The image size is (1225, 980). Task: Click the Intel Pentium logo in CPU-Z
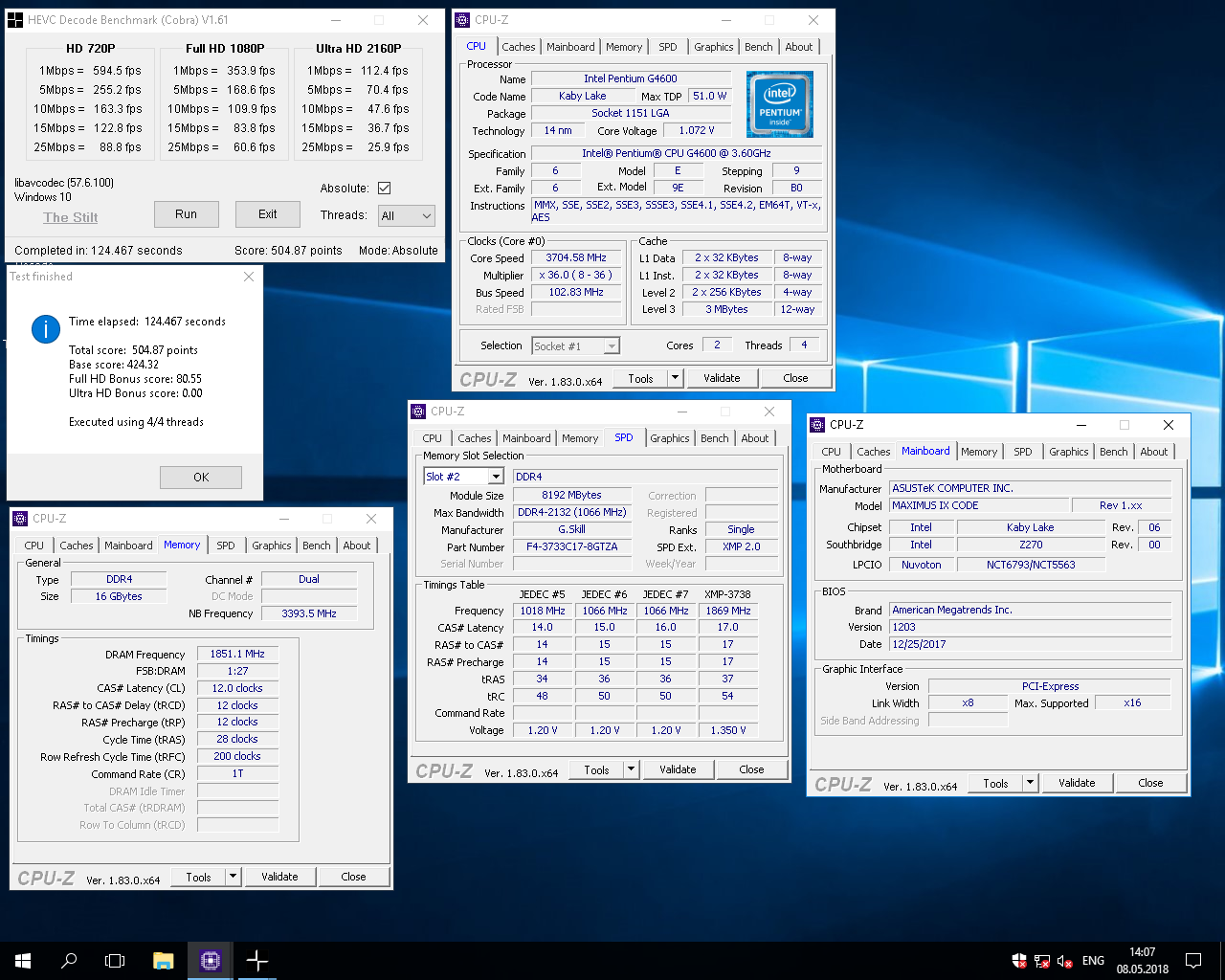point(780,104)
